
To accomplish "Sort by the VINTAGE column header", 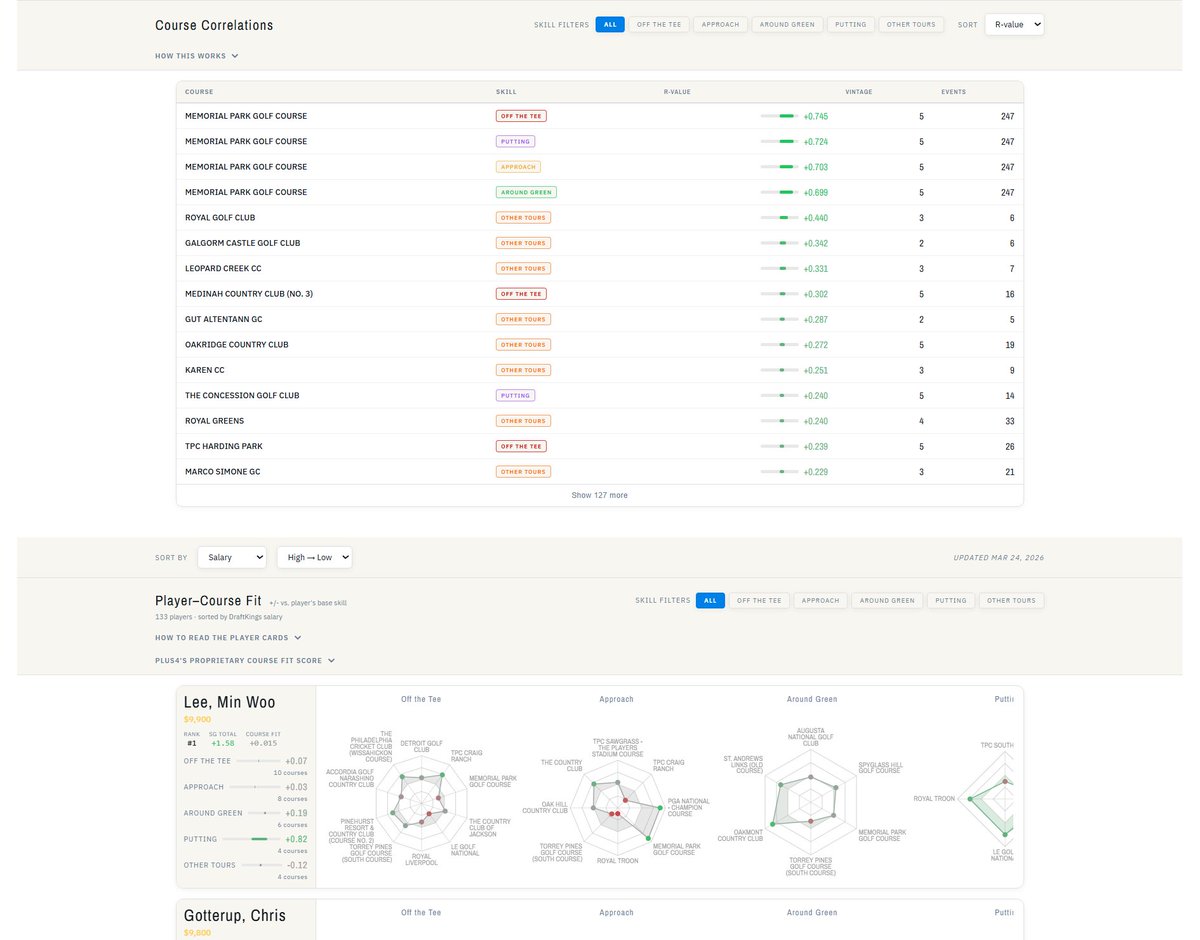I will click(x=858, y=92).
